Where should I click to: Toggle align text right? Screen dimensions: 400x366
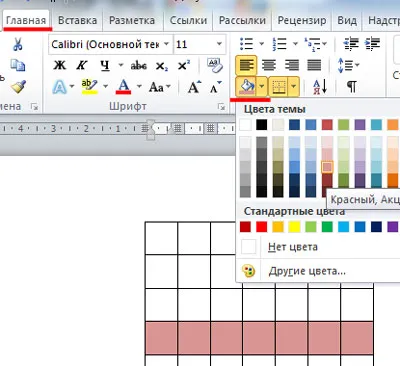[292, 65]
